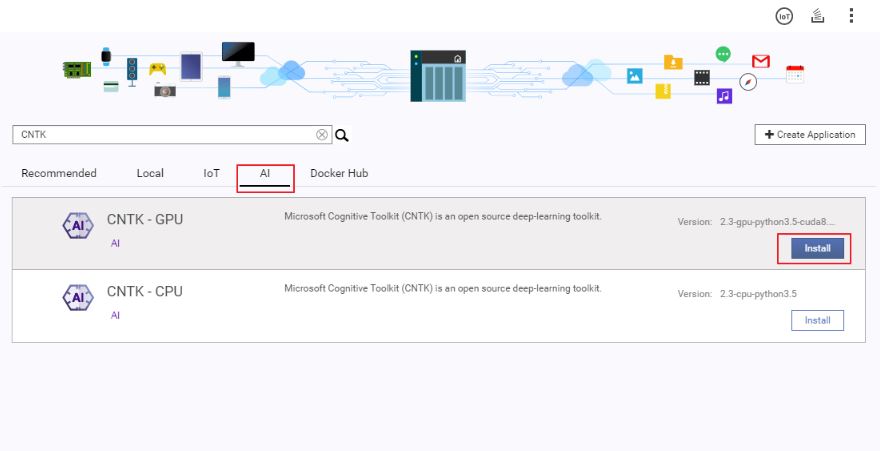This screenshot has height=451, width=880.
Task: Click the CNTK - CPU title text
Action: point(145,291)
